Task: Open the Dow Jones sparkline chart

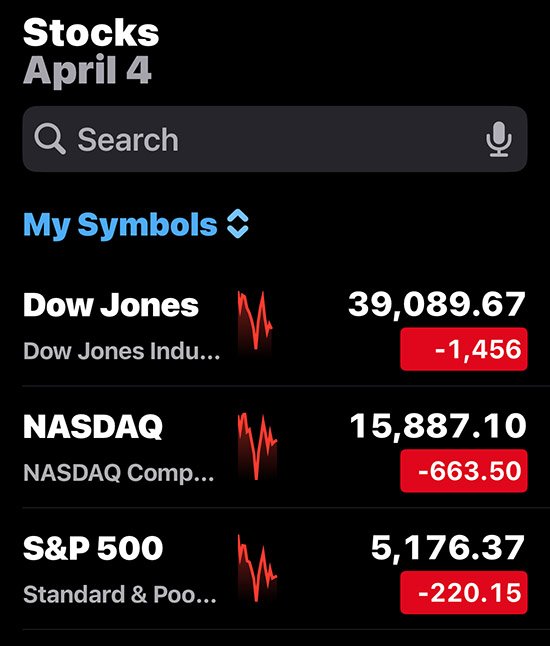Action: (255, 323)
